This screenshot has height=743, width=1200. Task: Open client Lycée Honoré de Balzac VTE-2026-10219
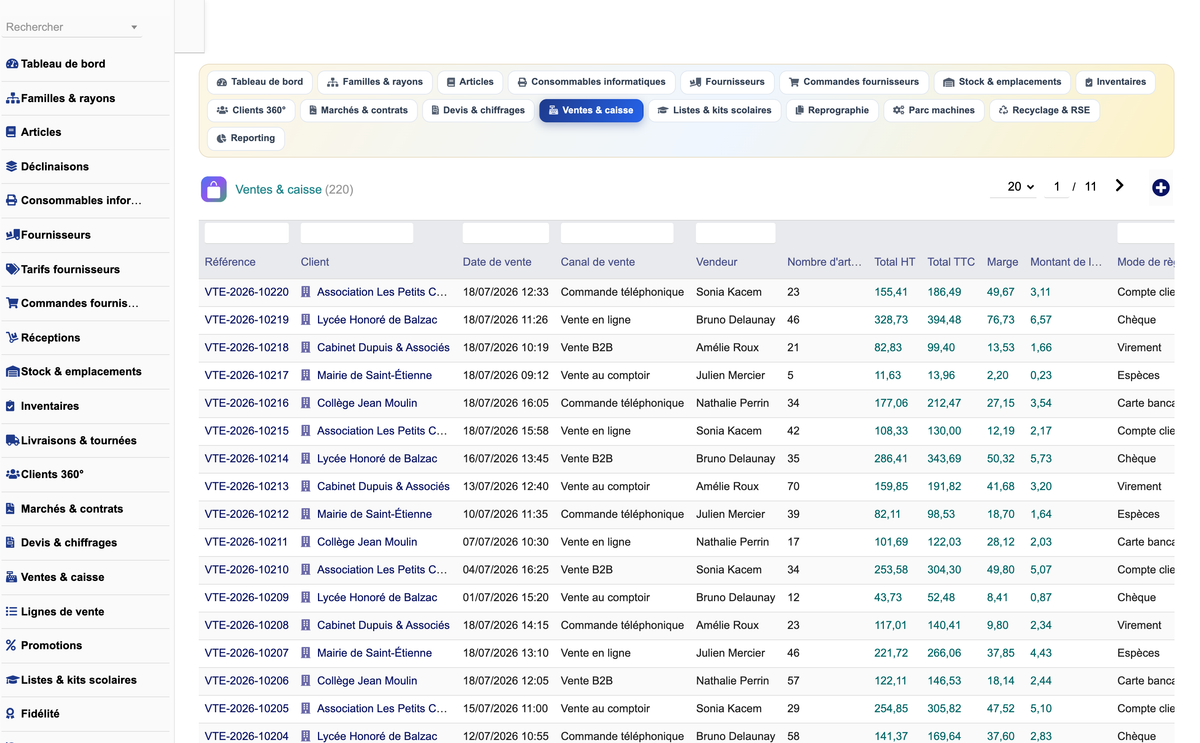click(x=377, y=320)
